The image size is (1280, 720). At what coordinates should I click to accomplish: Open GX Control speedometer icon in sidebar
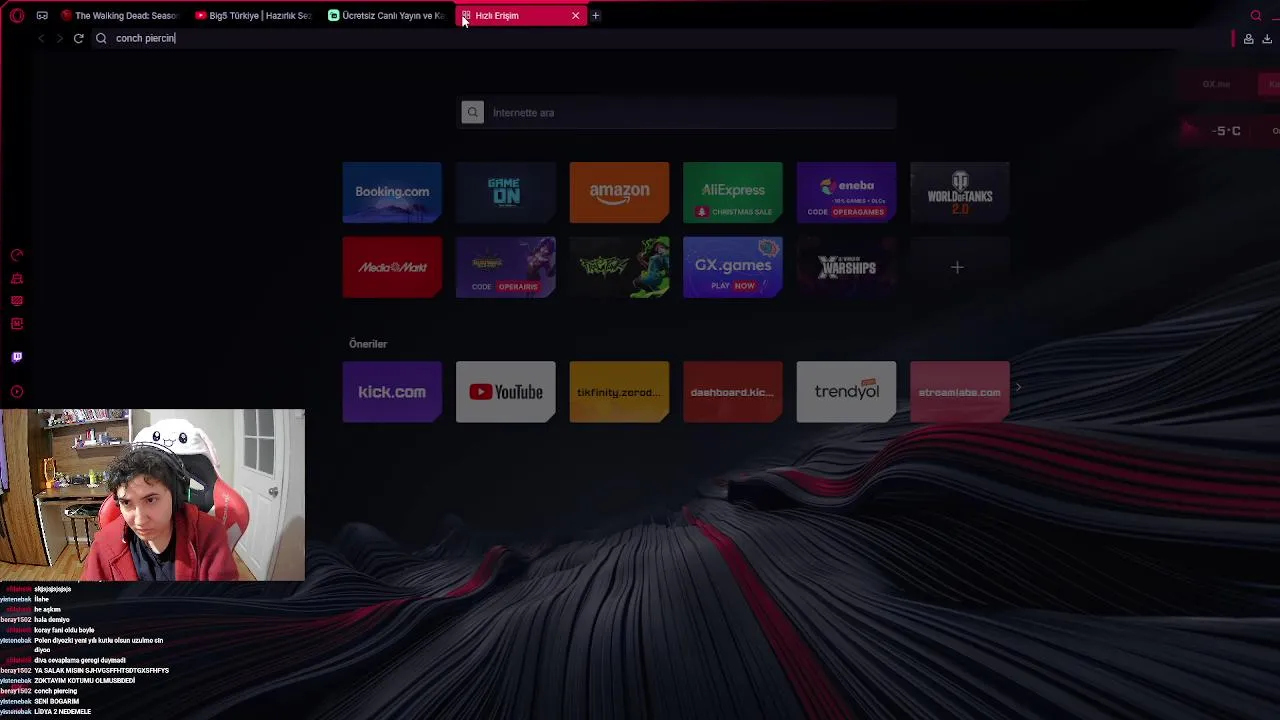point(16,256)
